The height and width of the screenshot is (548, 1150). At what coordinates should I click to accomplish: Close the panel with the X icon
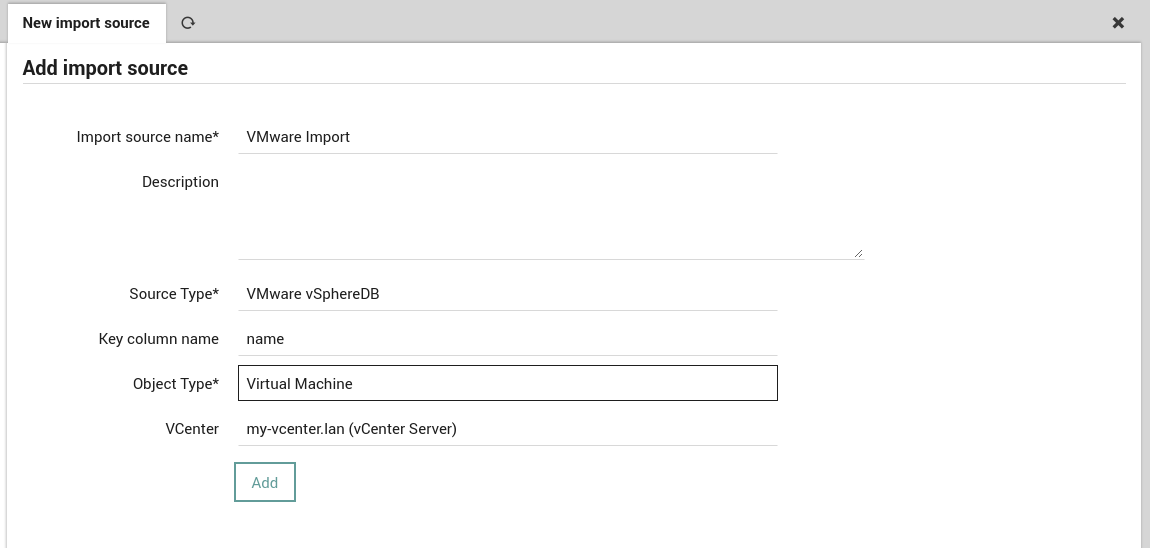tap(1118, 23)
